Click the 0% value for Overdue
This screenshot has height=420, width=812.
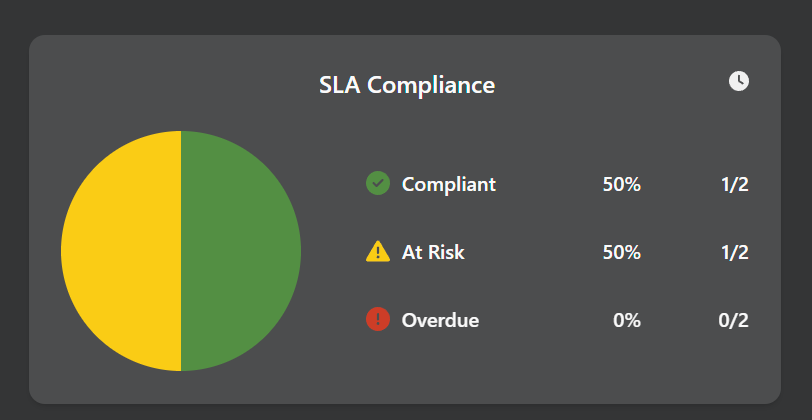626,320
